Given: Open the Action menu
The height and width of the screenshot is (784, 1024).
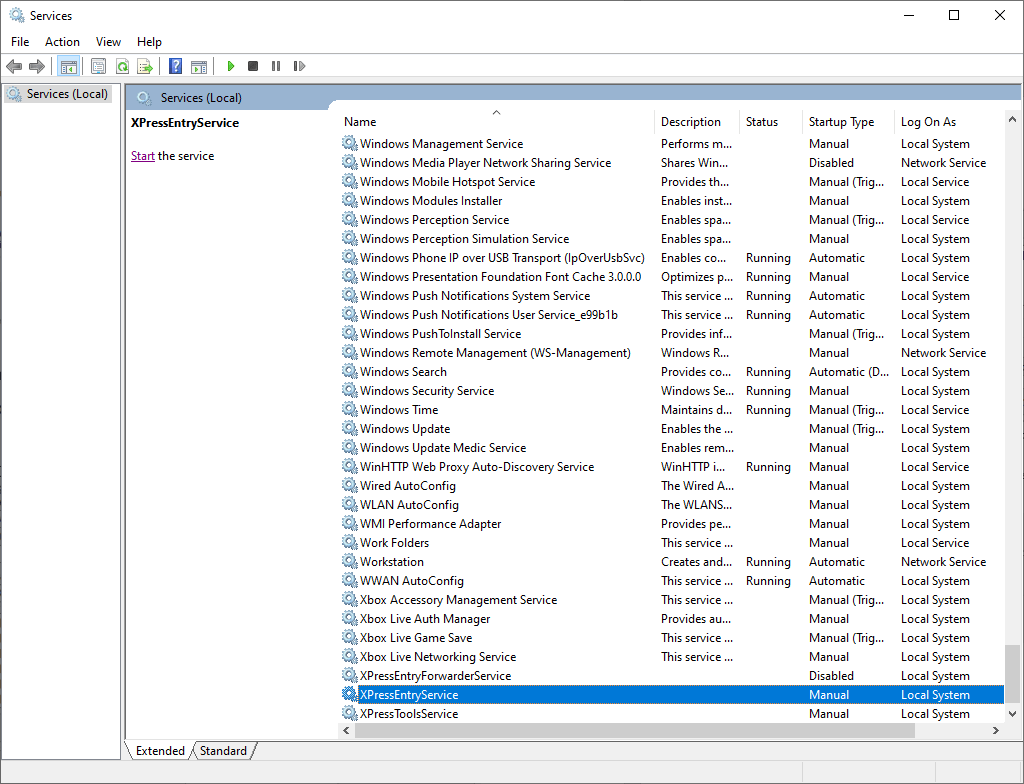Looking at the screenshot, I should click(62, 42).
